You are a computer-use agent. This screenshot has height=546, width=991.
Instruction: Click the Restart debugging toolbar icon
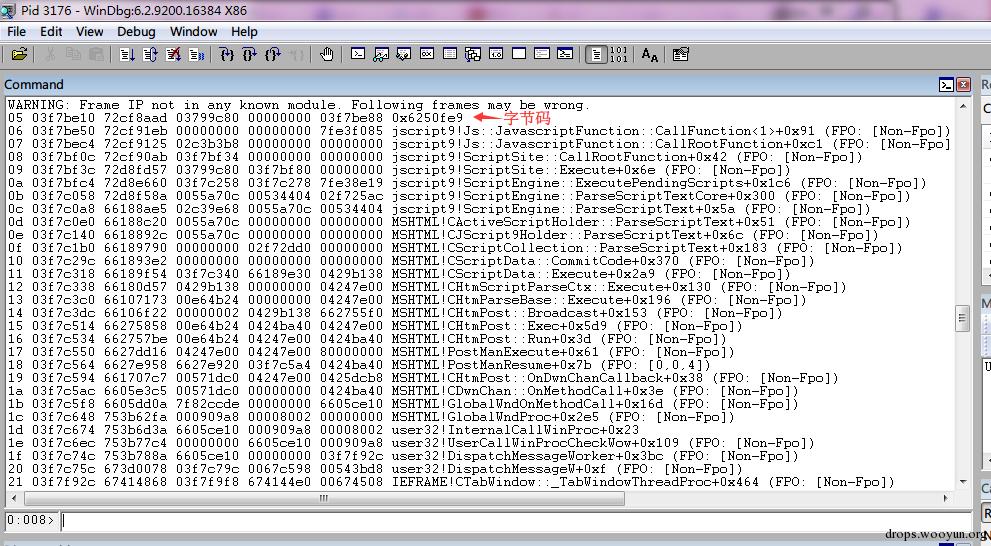click(x=149, y=55)
